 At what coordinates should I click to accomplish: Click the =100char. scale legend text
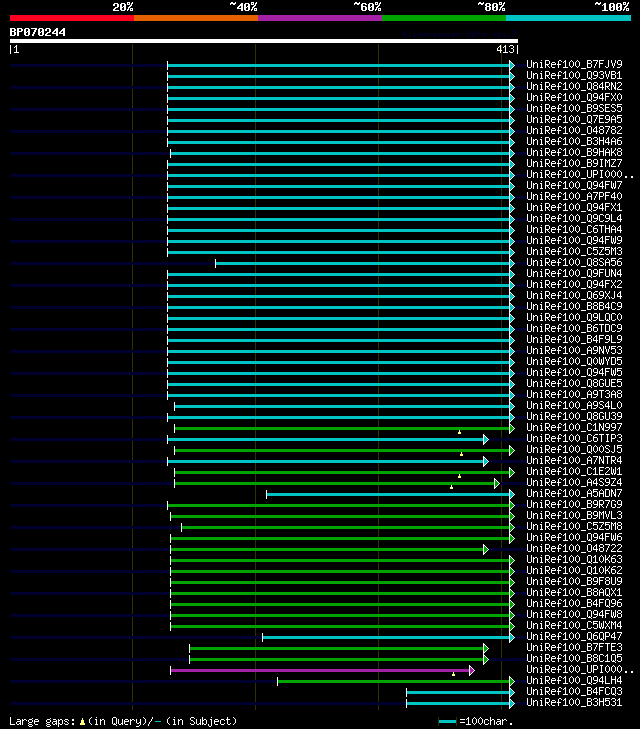tap(486, 721)
